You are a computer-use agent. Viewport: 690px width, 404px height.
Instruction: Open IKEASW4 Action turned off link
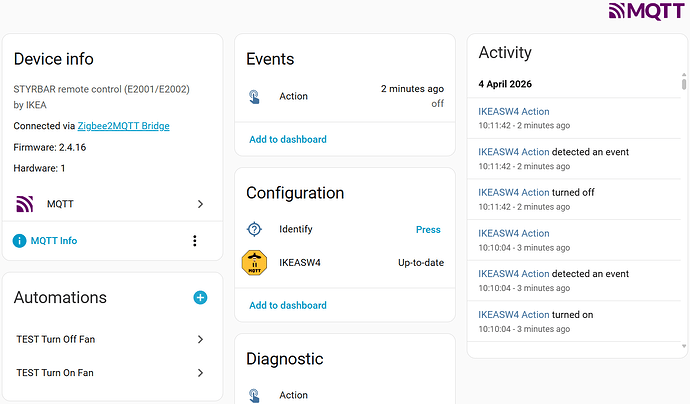[514, 192]
